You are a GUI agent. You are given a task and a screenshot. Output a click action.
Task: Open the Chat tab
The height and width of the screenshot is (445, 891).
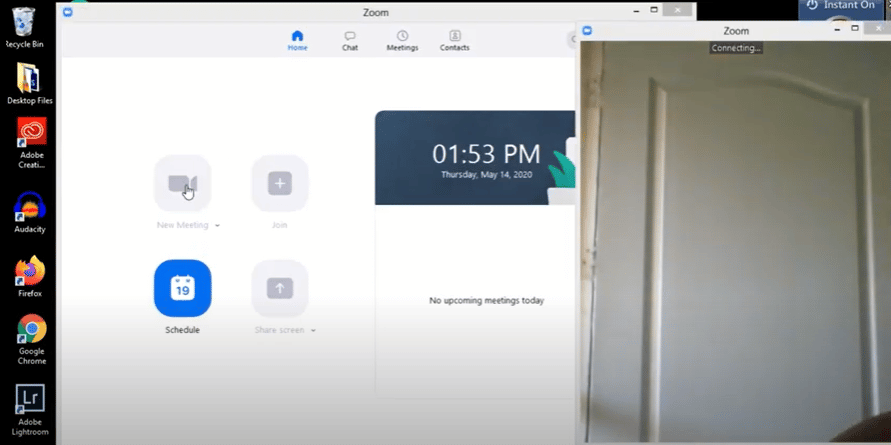coord(350,41)
